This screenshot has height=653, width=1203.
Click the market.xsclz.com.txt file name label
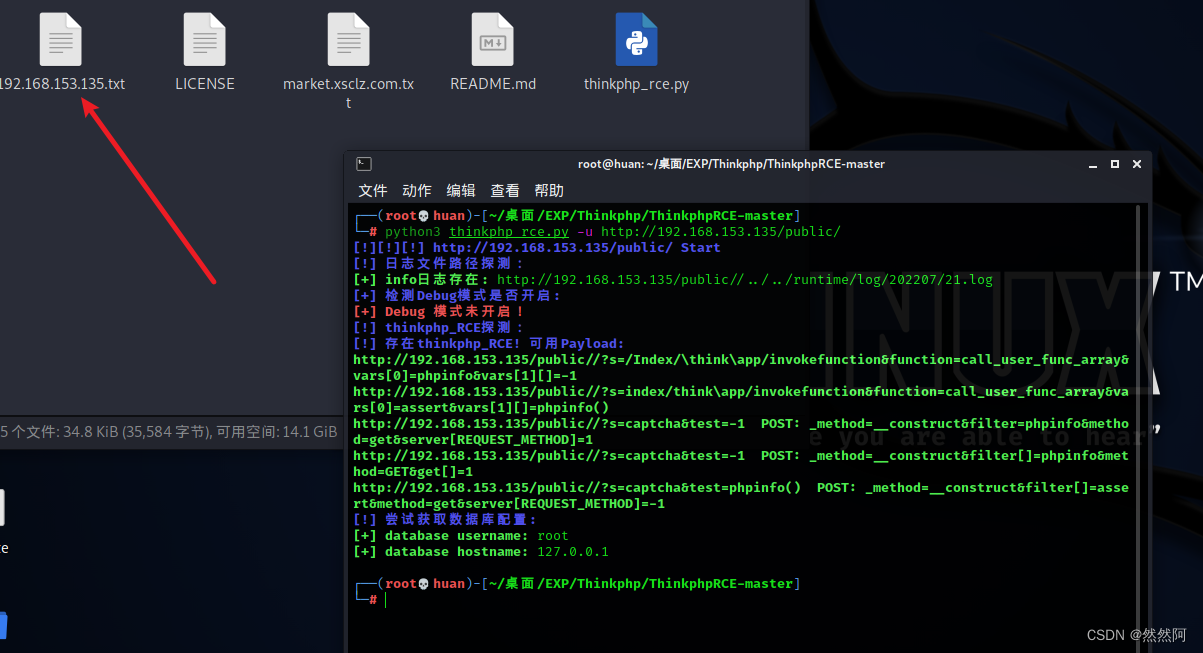(348, 93)
